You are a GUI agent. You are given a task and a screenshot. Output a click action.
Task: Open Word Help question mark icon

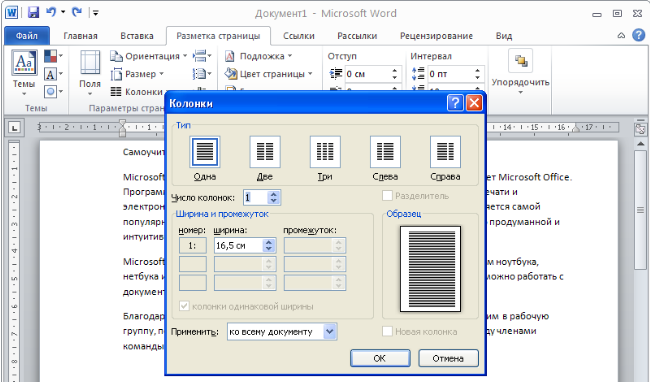[x=638, y=35]
